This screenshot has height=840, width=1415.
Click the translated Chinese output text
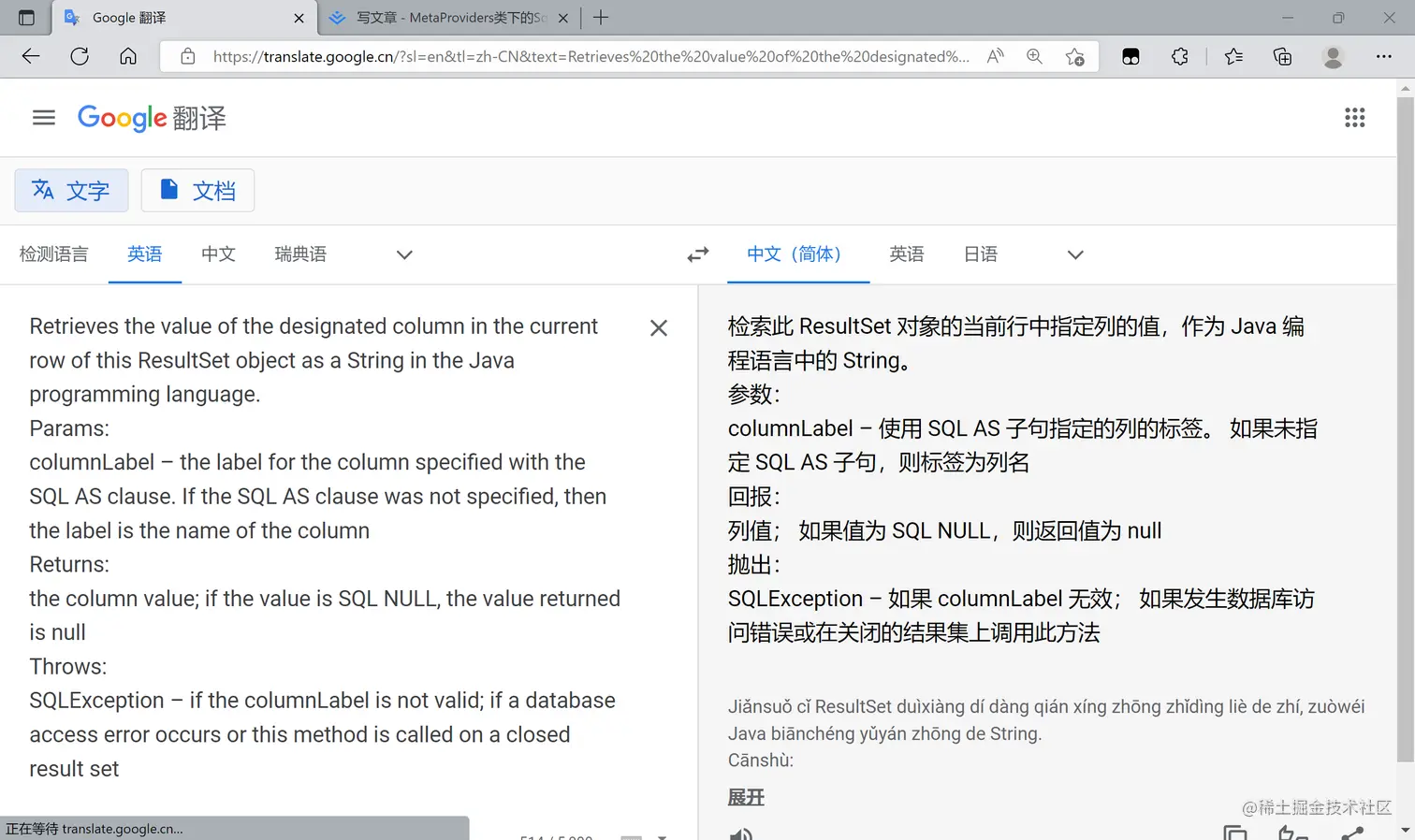coord(1023,479)
